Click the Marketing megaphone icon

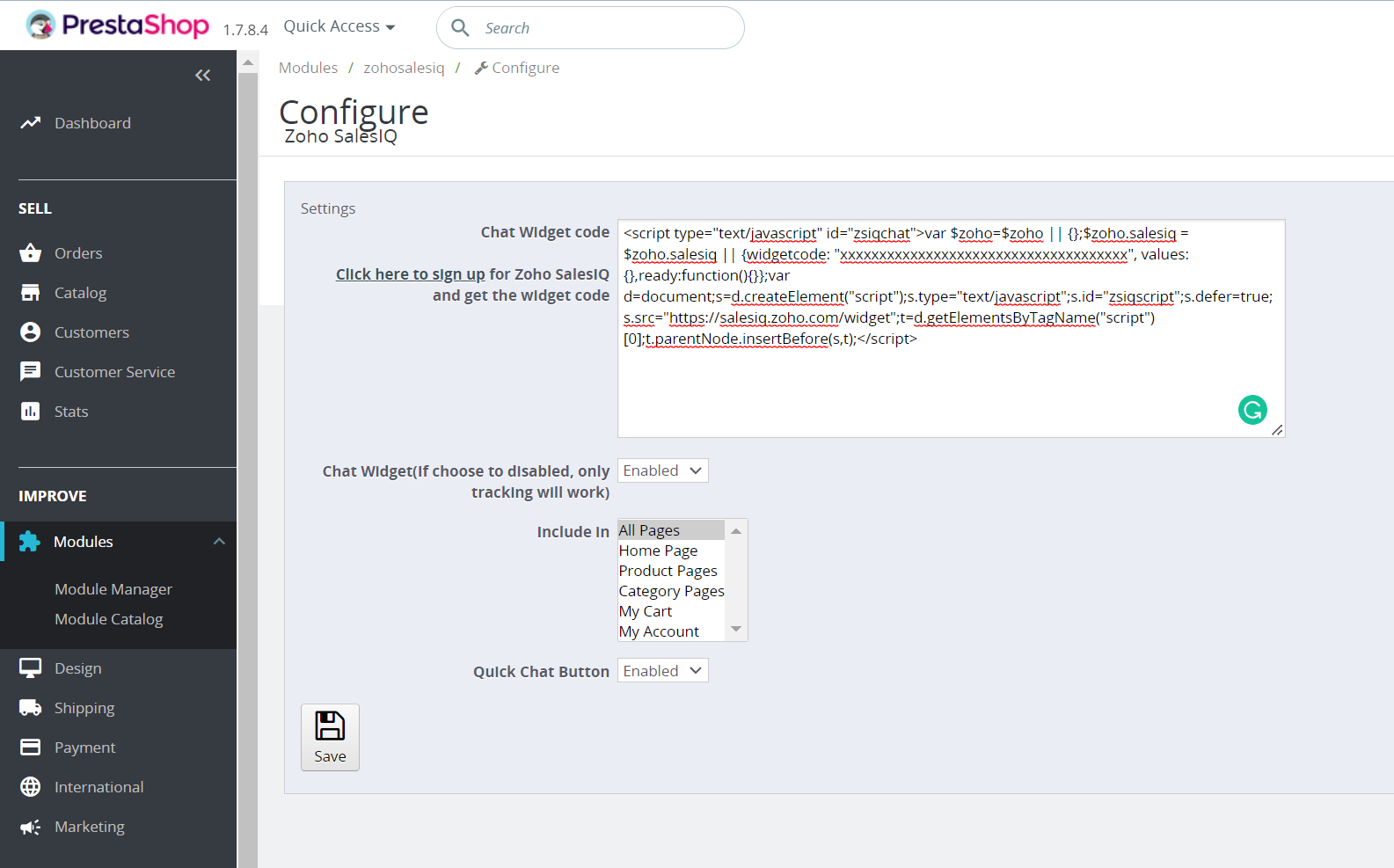31,827
